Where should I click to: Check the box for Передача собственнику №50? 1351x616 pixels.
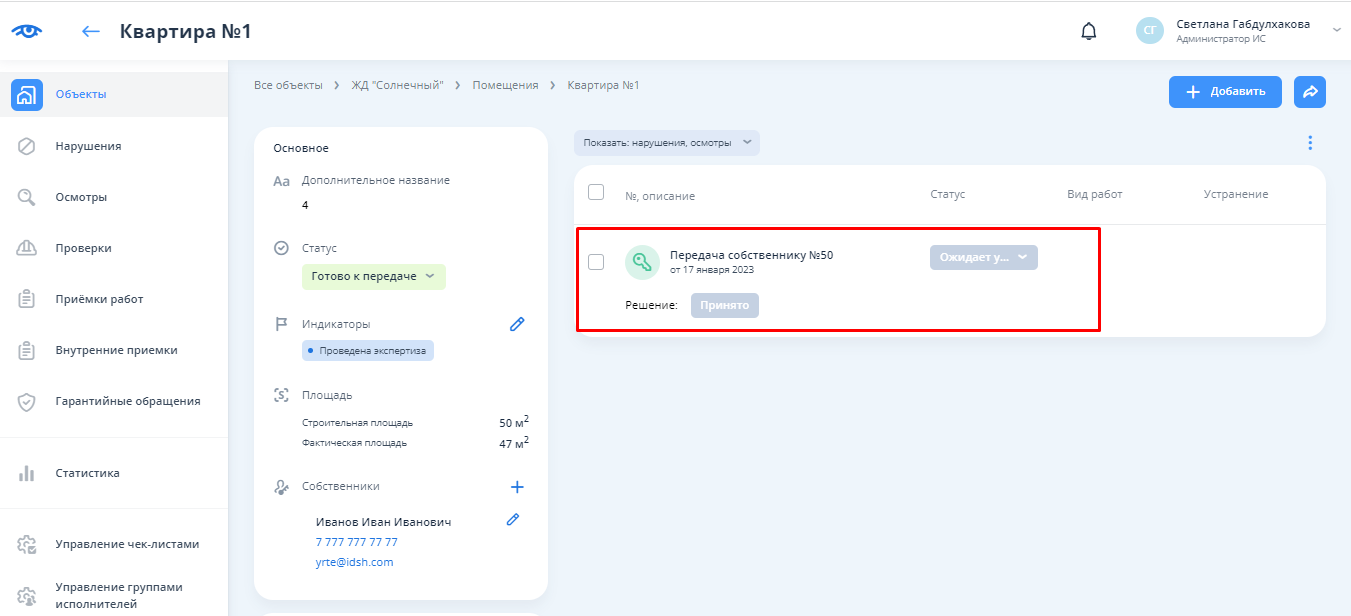click(x=596, y=262)
